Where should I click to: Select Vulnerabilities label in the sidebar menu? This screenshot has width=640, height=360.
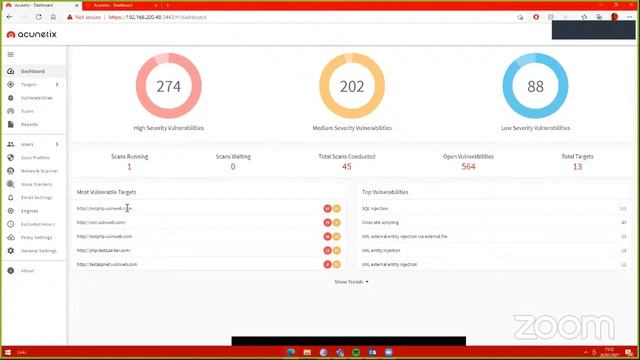click(37, 98)
